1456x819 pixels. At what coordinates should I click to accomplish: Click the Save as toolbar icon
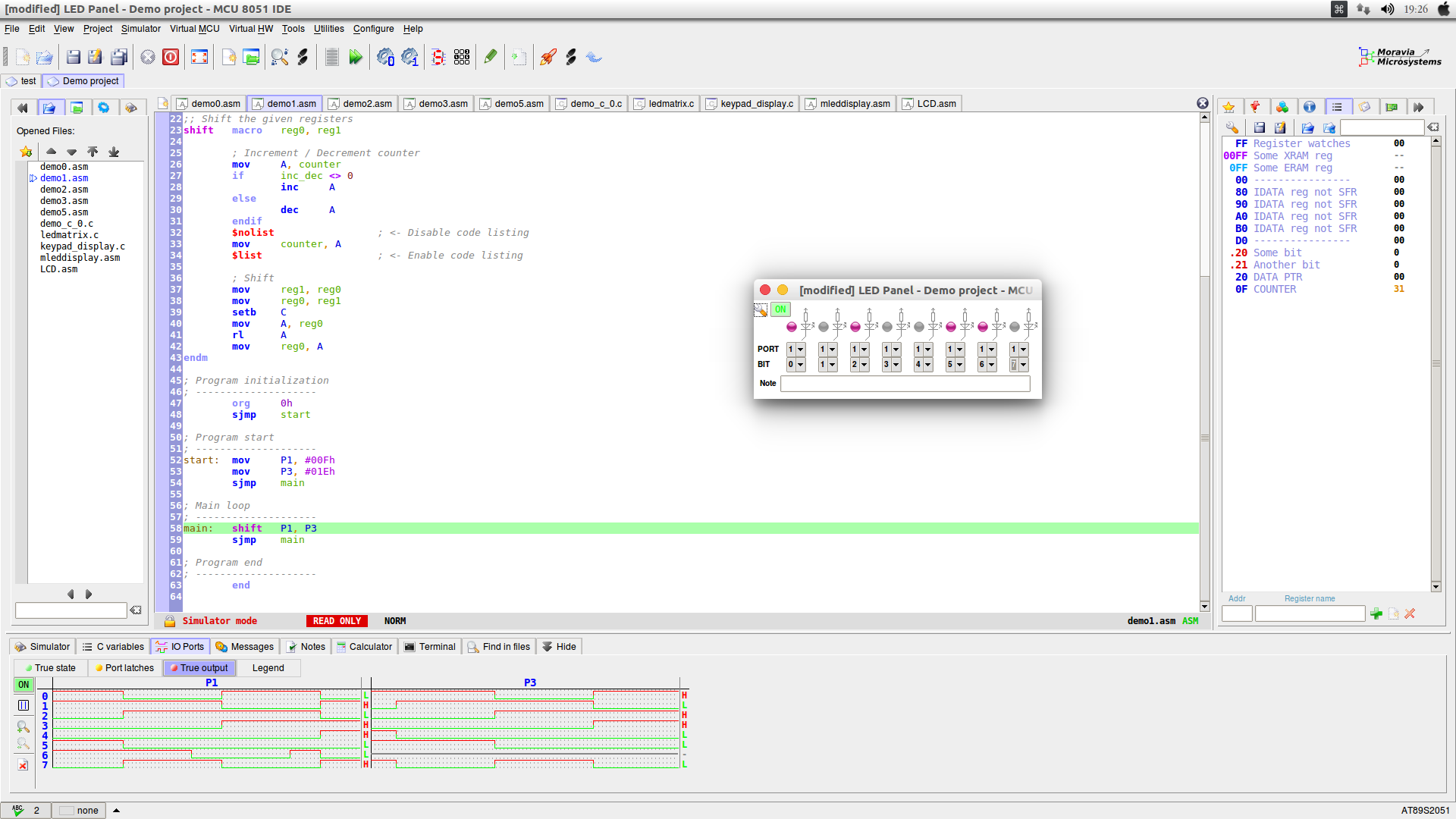96,57
